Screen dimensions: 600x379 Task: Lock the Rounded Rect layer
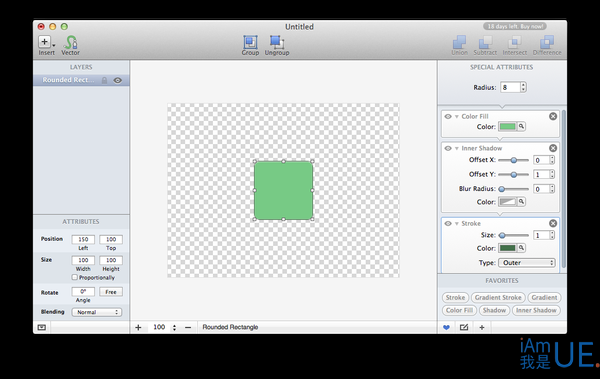tap(104, 80)
